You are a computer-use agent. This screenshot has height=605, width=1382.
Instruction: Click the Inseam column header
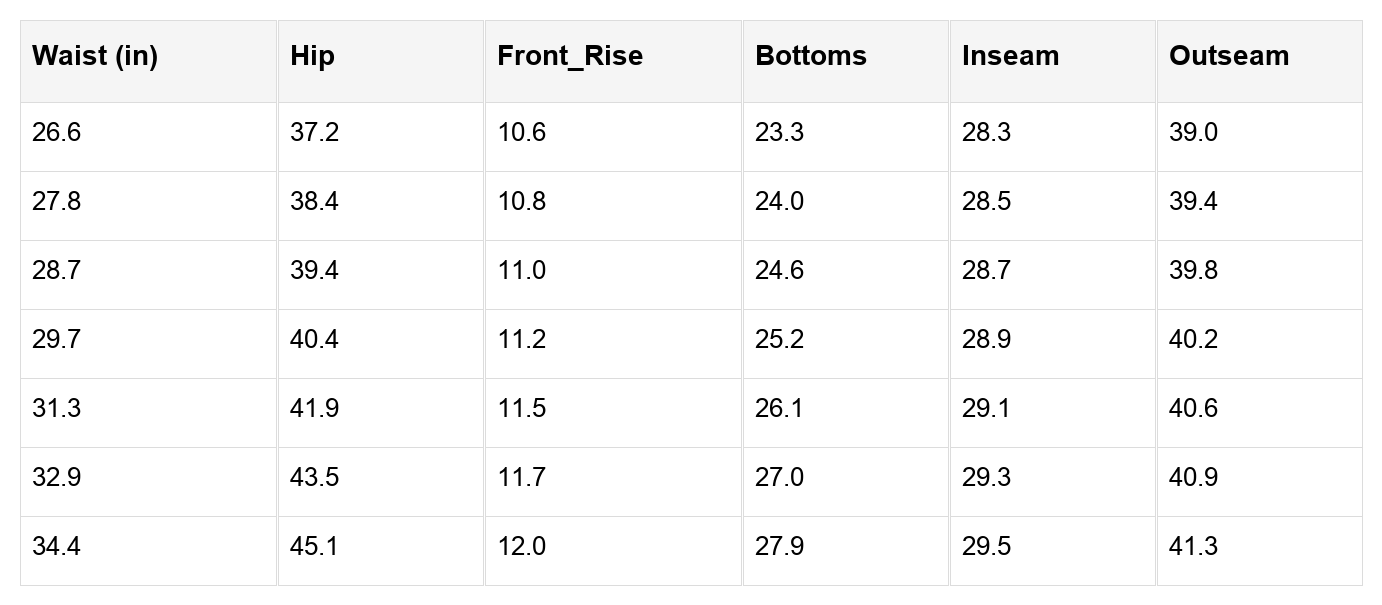pos(1010,56)
